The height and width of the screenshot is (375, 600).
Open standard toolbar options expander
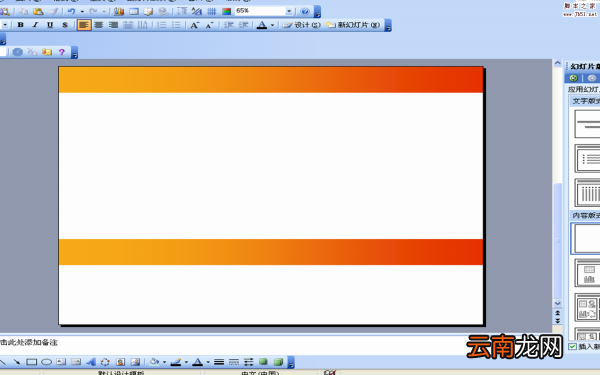317,12
